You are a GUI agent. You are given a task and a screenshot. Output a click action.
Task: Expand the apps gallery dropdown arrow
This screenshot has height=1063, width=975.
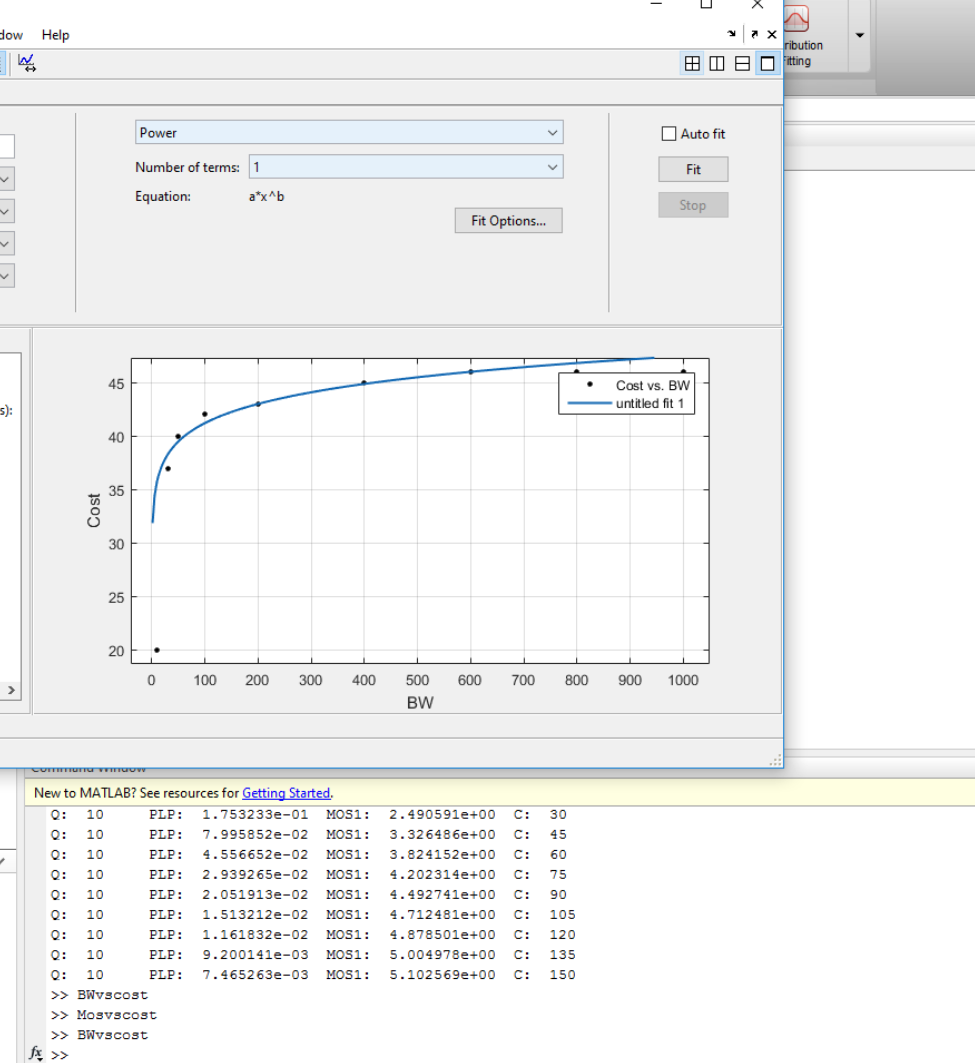(859, 35)
